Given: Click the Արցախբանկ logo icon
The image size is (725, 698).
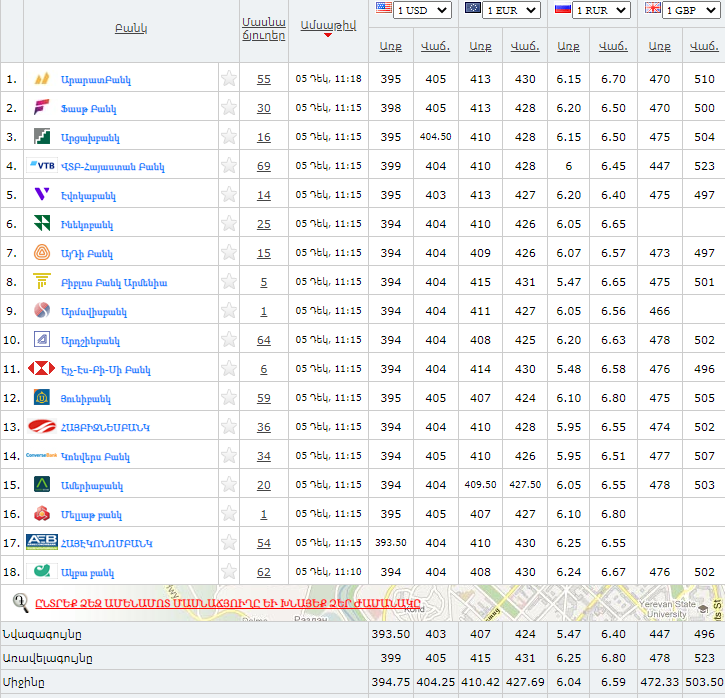Looking at the screenshot, I should [x=42, y=136].
